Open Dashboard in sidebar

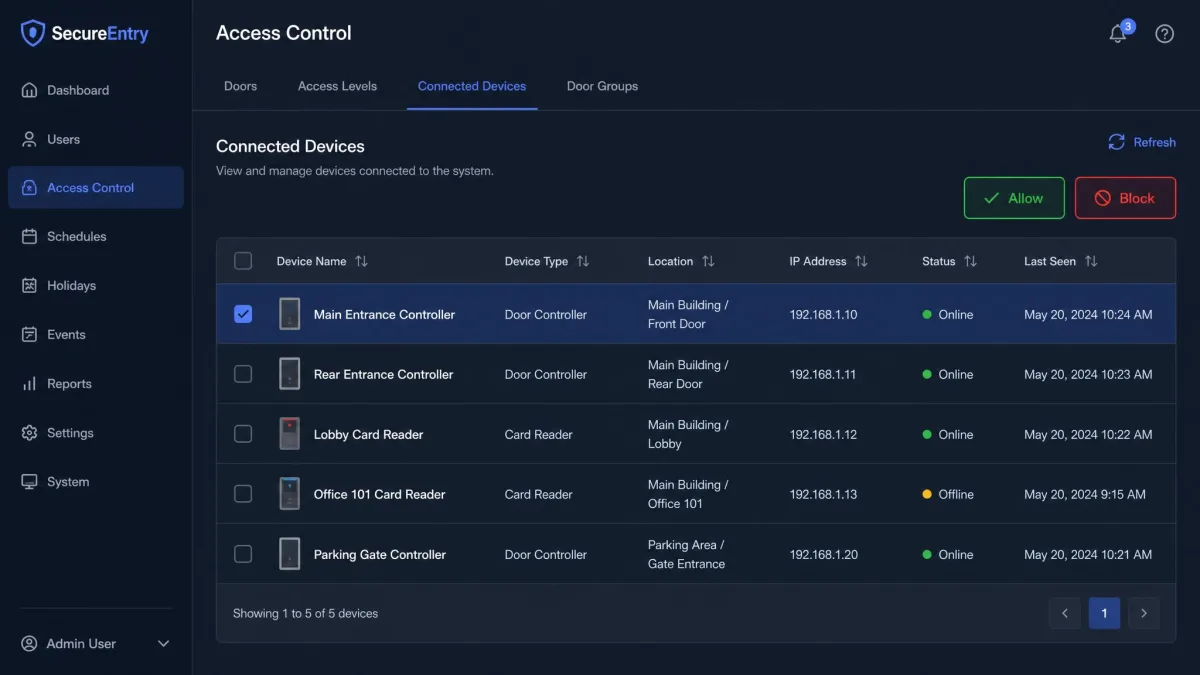tap(96, 90)
